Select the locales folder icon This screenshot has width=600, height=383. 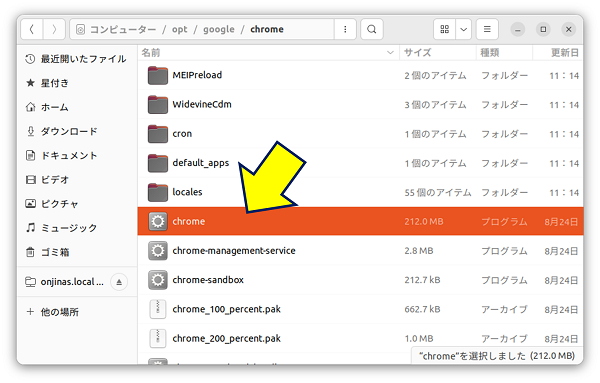coord(158,192)
